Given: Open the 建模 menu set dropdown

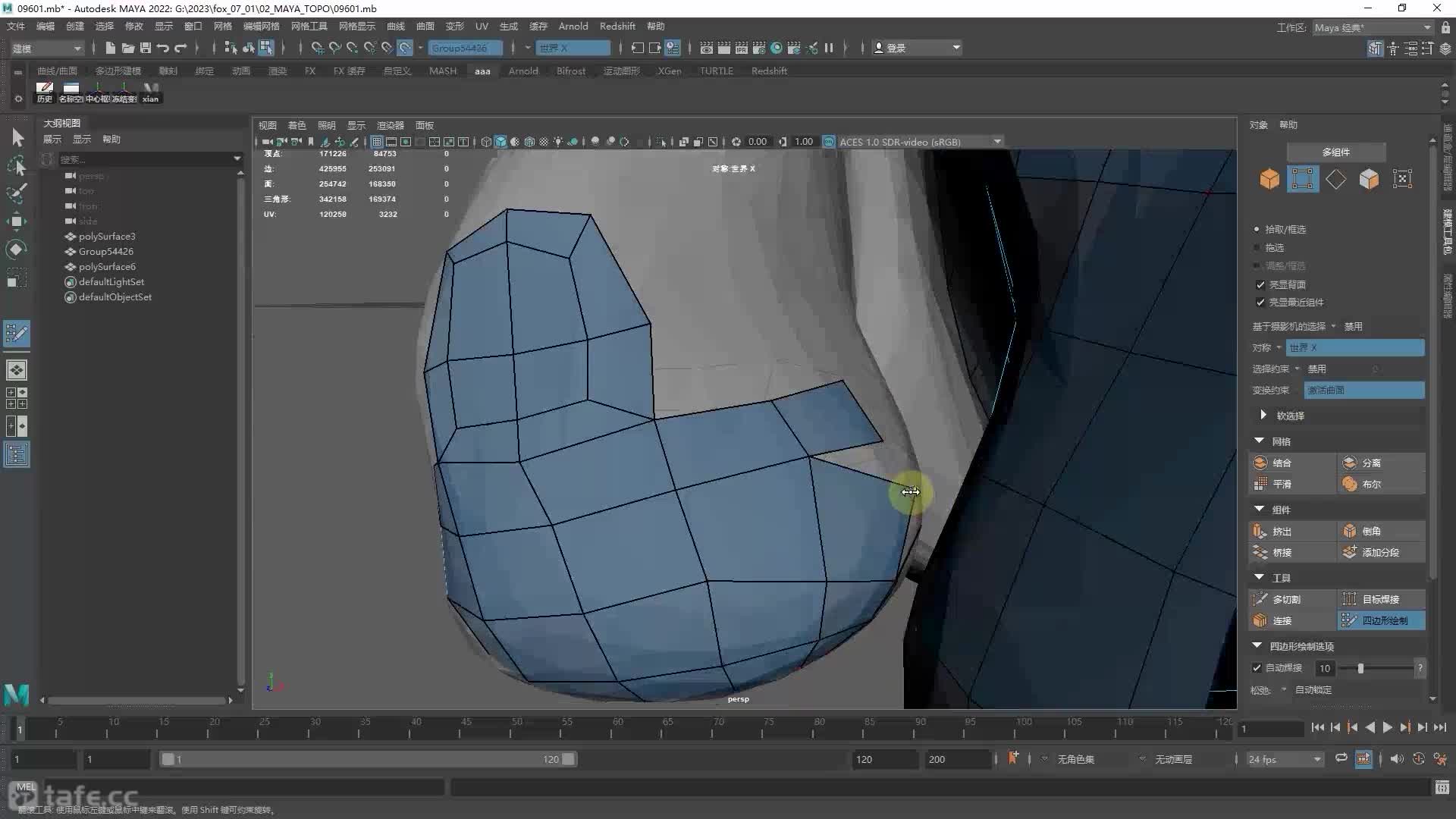Looking at the screenshot, I should [46, 48].
